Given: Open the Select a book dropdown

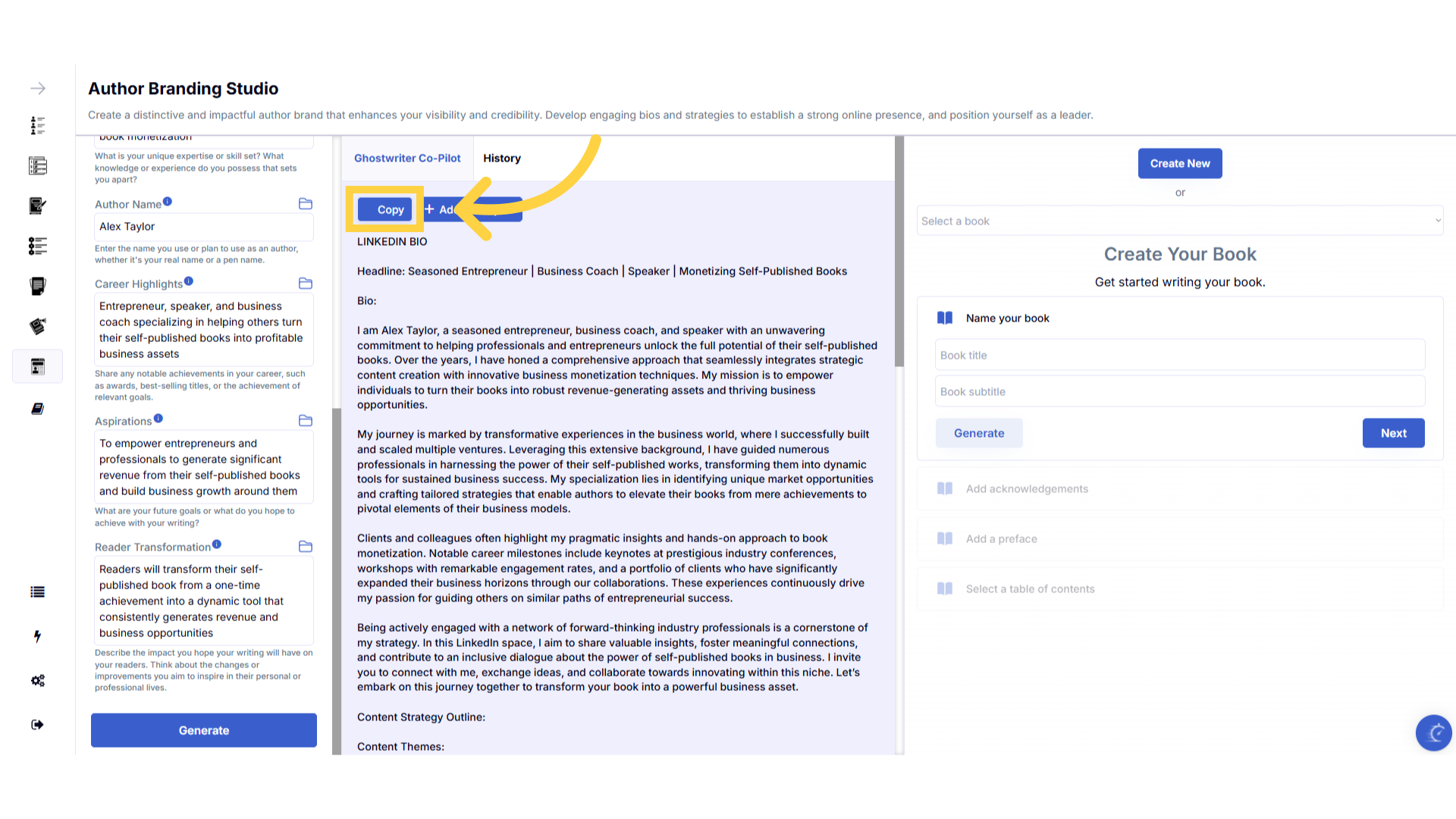Looking at the screenshot, I should (x=1180, y=221).
